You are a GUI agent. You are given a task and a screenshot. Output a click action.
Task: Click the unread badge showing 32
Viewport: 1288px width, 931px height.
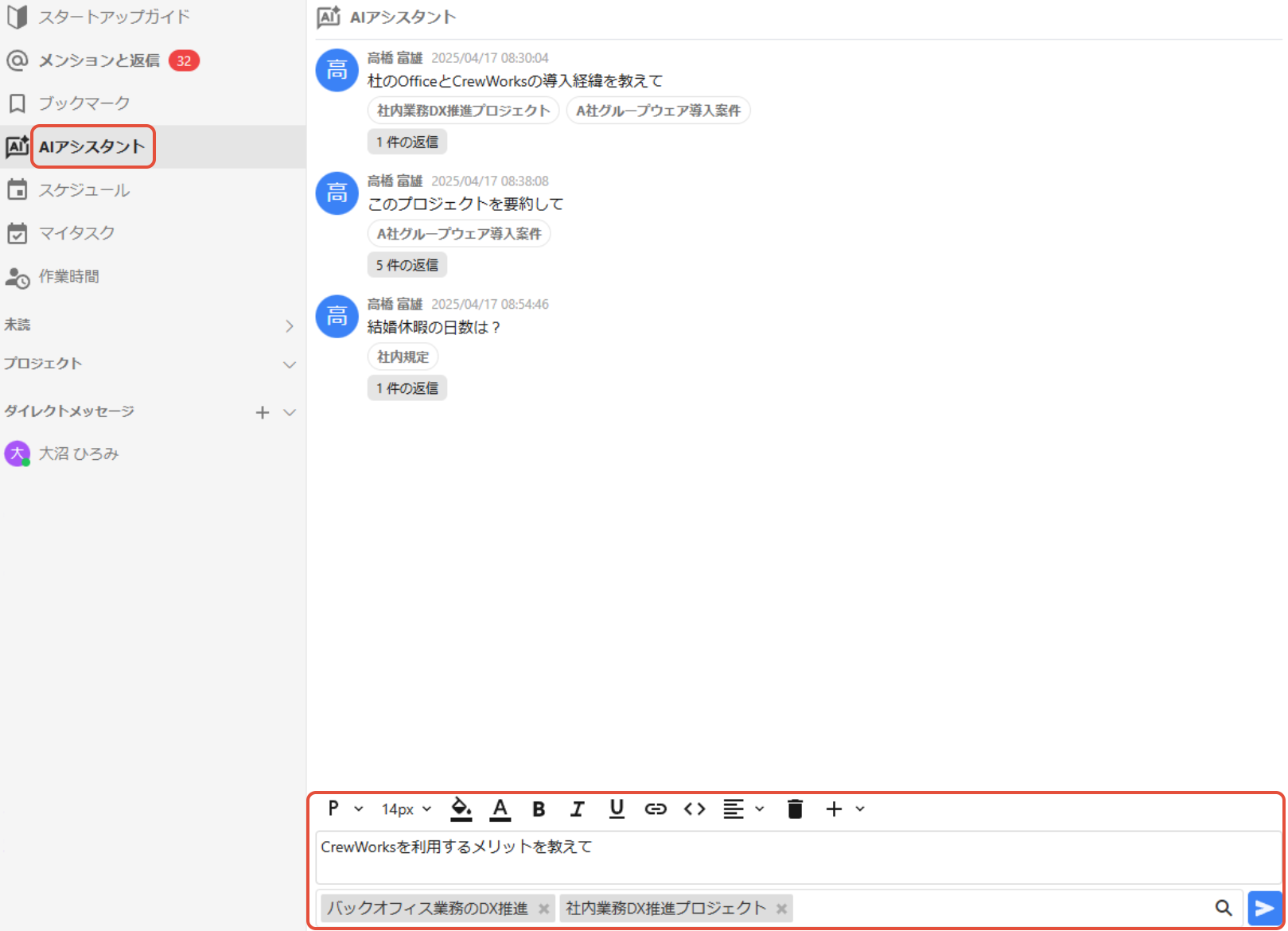pyautogui.click(x=184, y=60)
